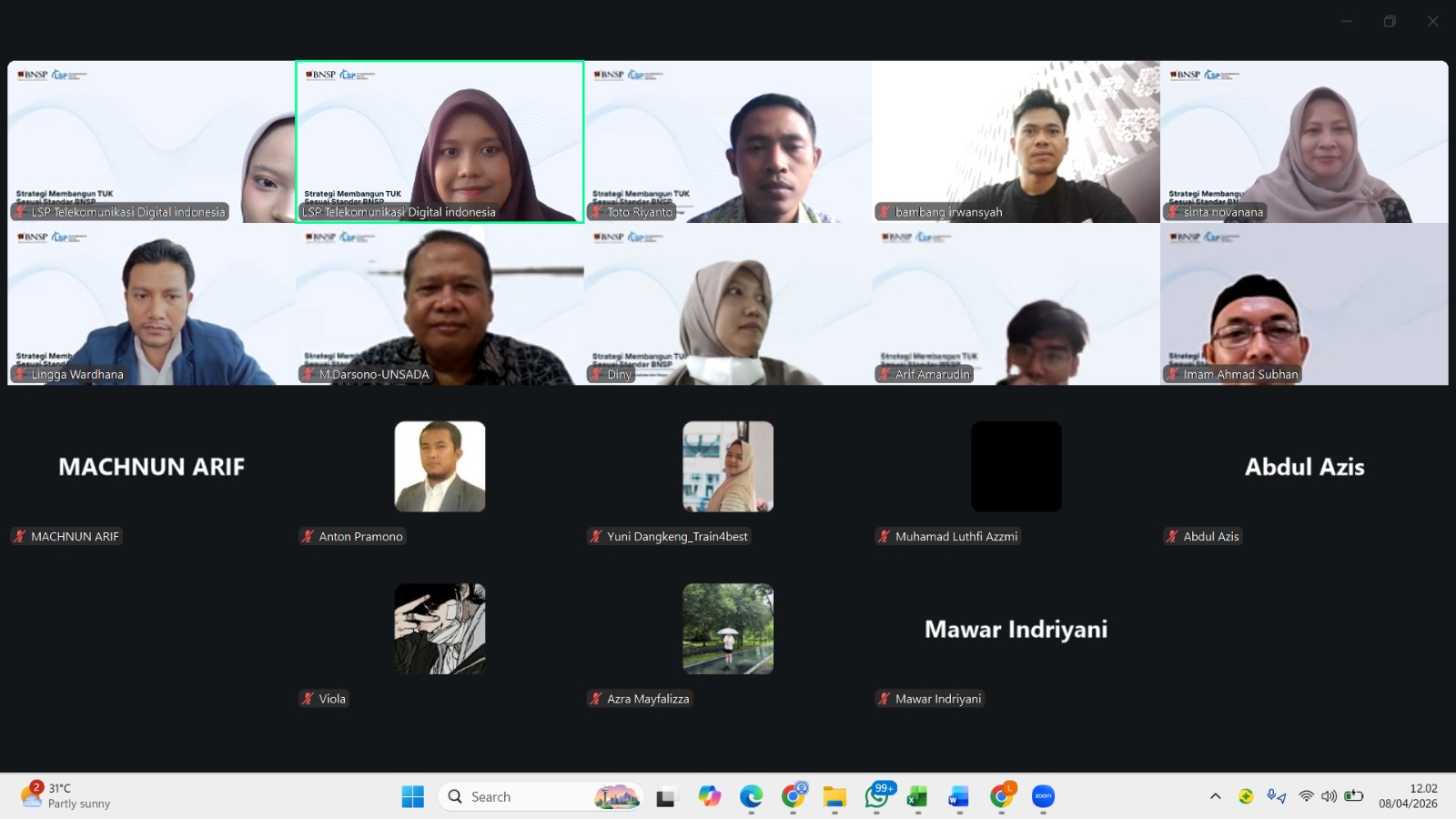The width and height of the screenshot is (1456, 819).
Task: Open Zoom from the taskbar
Action: pyautogui.click(x=1041, y=796)
